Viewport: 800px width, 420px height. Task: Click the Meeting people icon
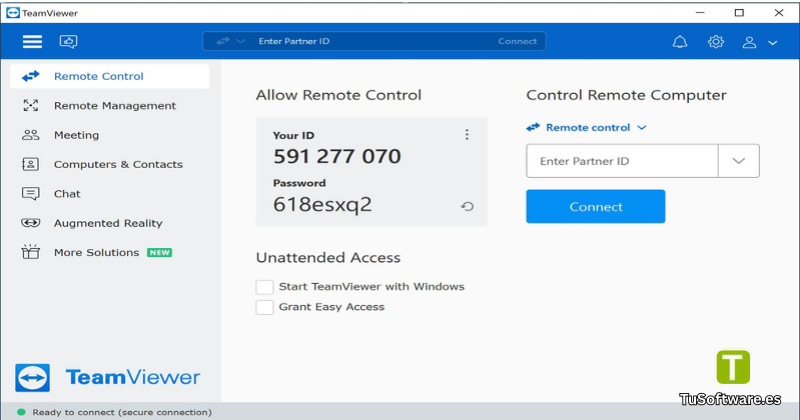coord(31,135)
